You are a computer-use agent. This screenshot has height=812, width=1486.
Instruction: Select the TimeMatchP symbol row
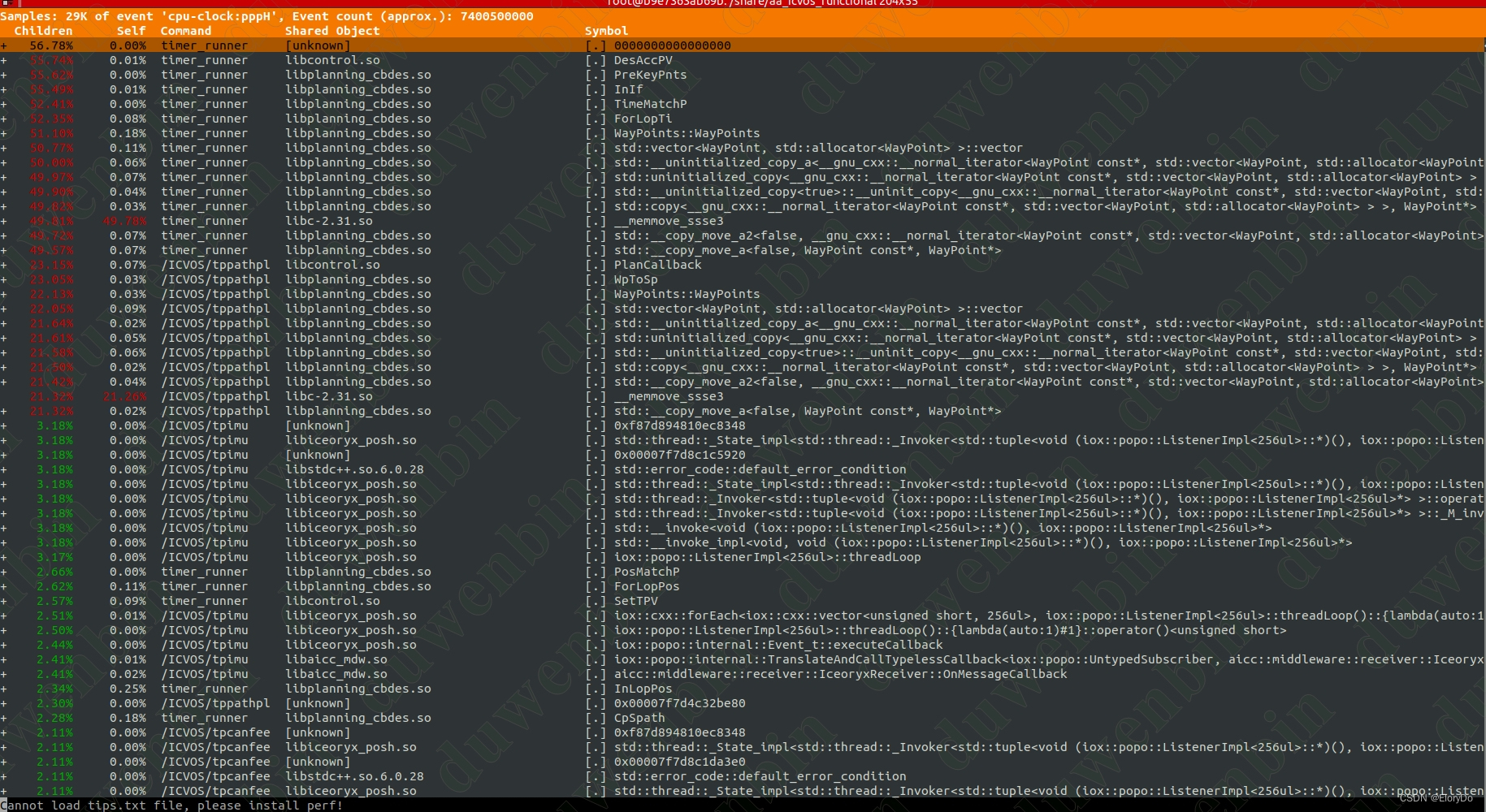click(650, 104)
